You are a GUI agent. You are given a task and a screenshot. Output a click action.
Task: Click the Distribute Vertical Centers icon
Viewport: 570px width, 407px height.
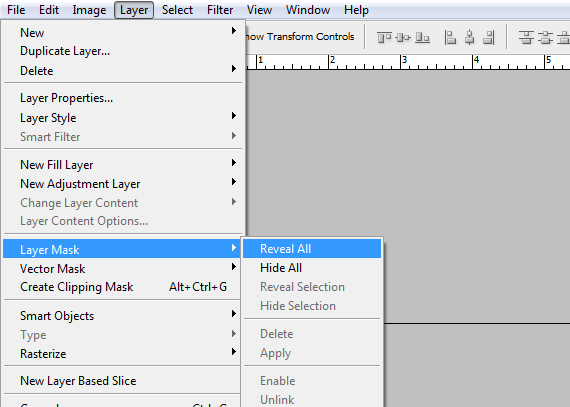coord(545,37)
